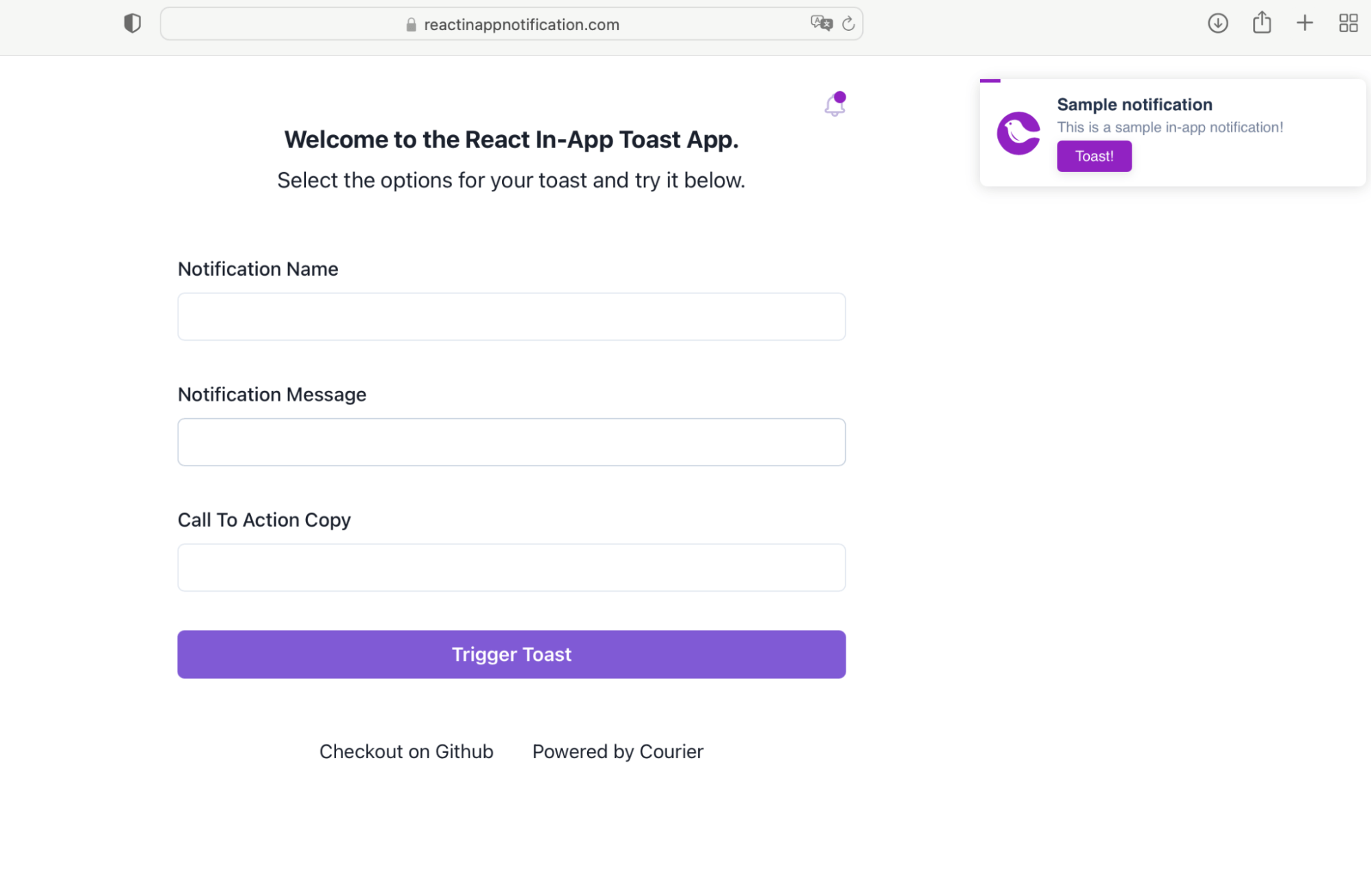
Task: Focus the Call To Action Copy field
Action: (x=511, y=568)
